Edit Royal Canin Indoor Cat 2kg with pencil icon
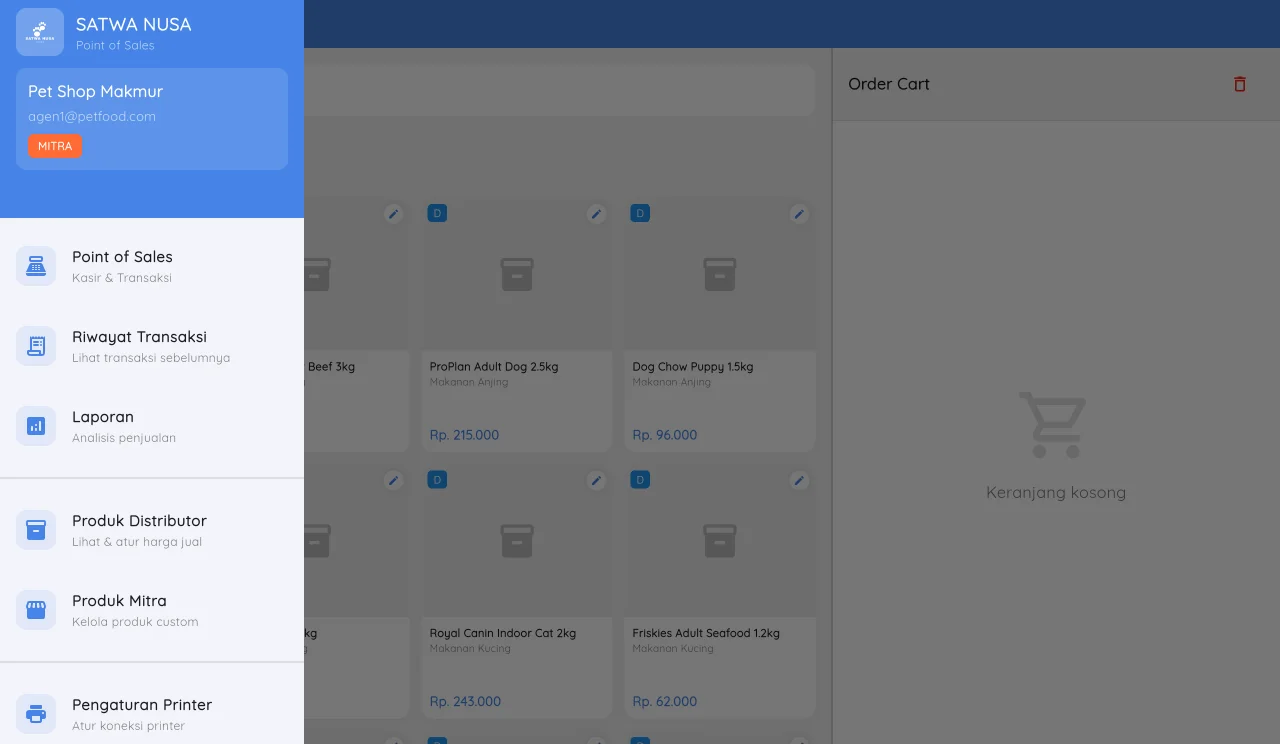This screenshot has width=1280, height=744. coord(596,481)
